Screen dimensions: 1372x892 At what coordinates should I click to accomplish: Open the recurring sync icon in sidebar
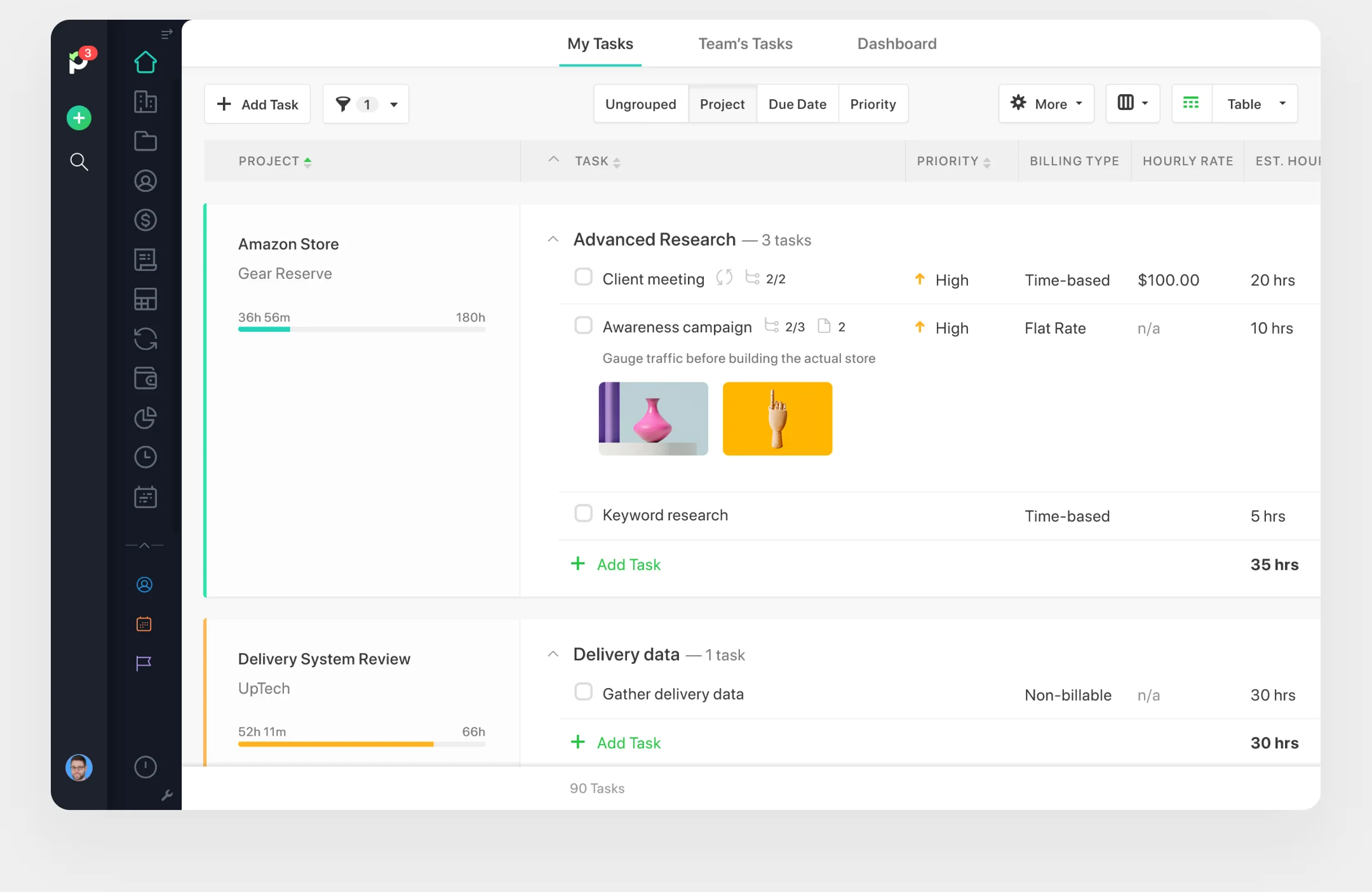tap(145, 339)
